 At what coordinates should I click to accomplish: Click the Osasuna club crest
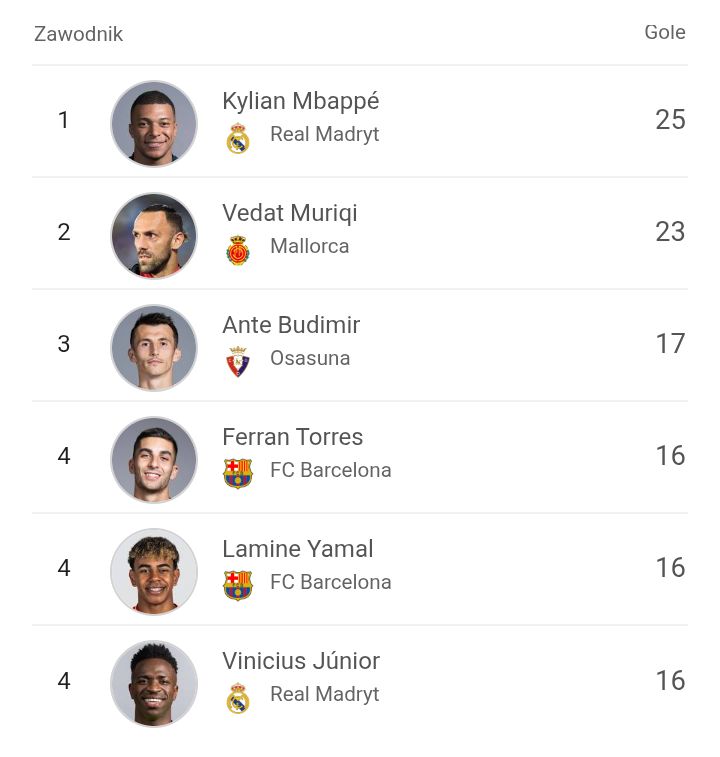pyautogui.click(x=238, y=361)
